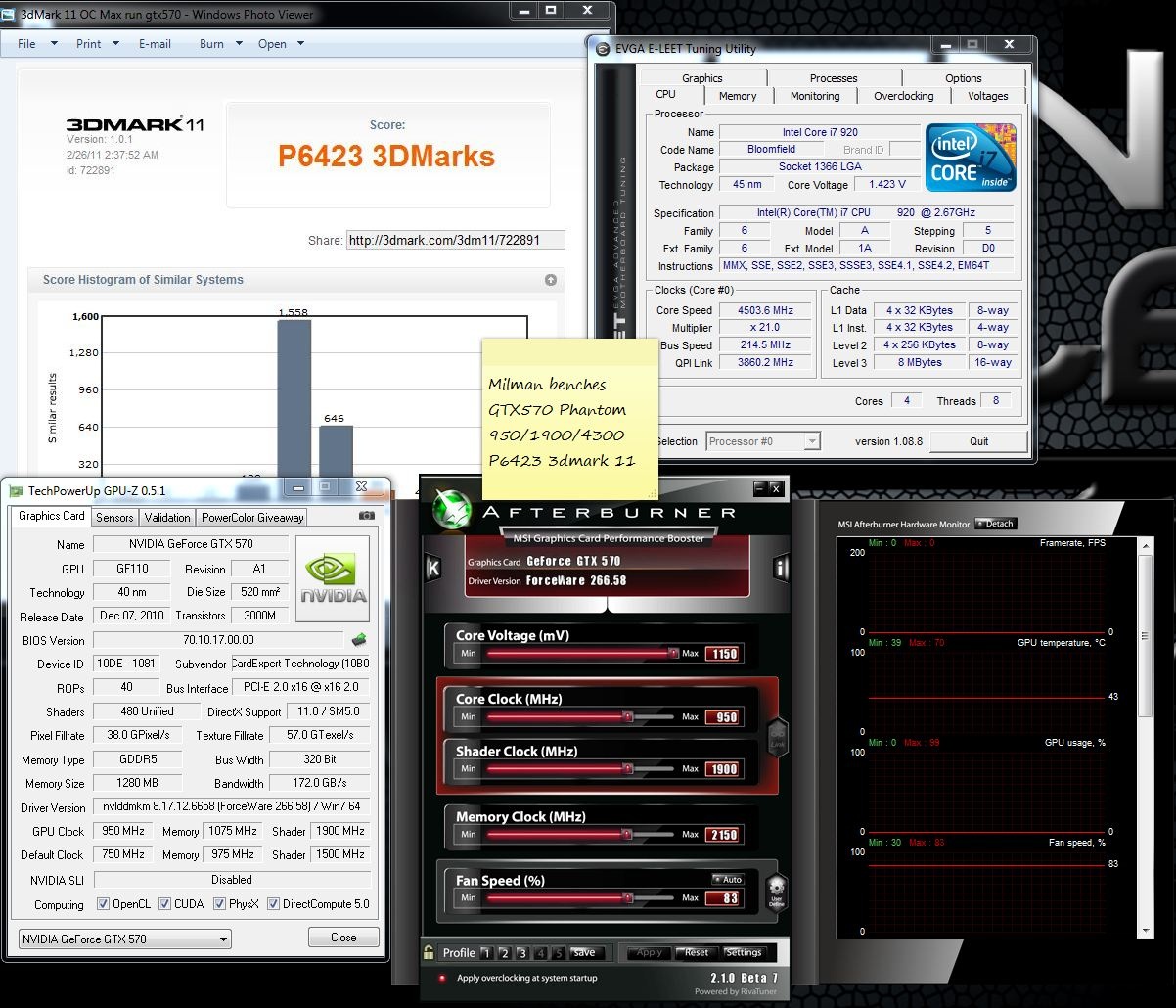Select Afterburner profile slot 3
Image resolution: width=1176 pixels, height=1008 pixels.
pyautogui.click(x=521, y=953)
